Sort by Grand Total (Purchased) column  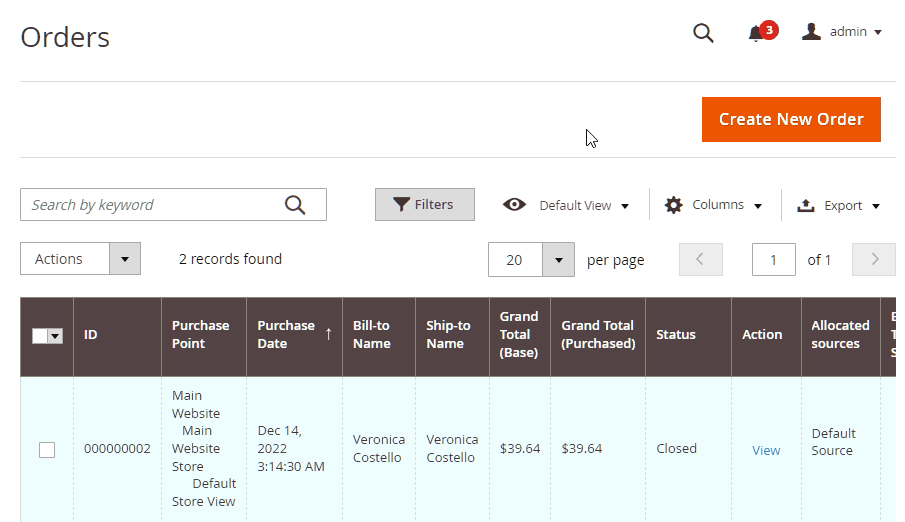[598, 335]
